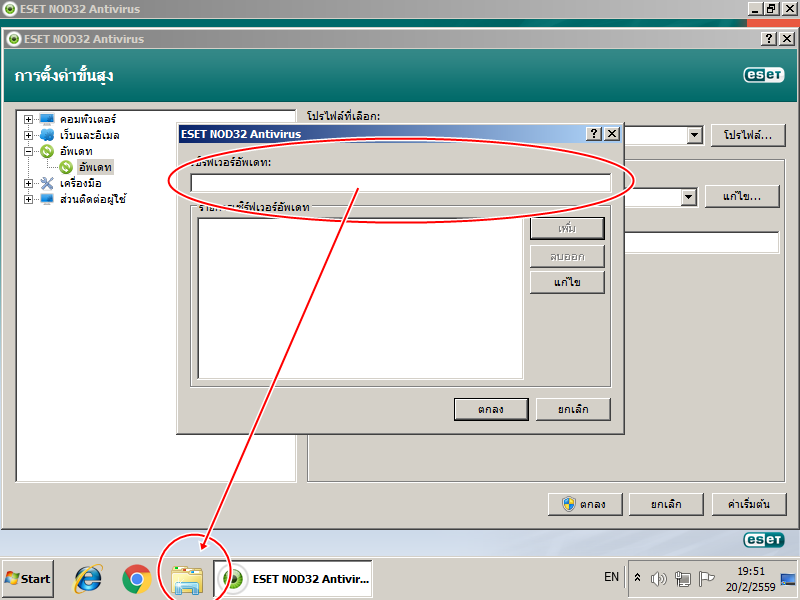Click the ลบออก (remove) button
The image size is (800, 600).
(x=567, y=256)
